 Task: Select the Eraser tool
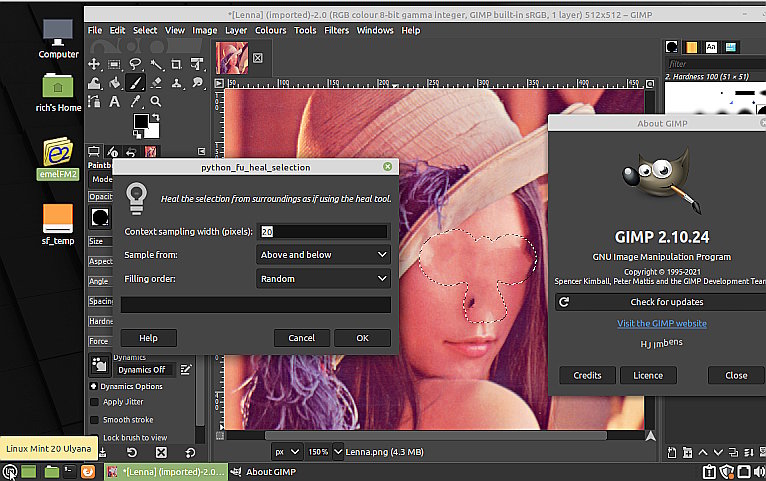click(x=156, y=83)
